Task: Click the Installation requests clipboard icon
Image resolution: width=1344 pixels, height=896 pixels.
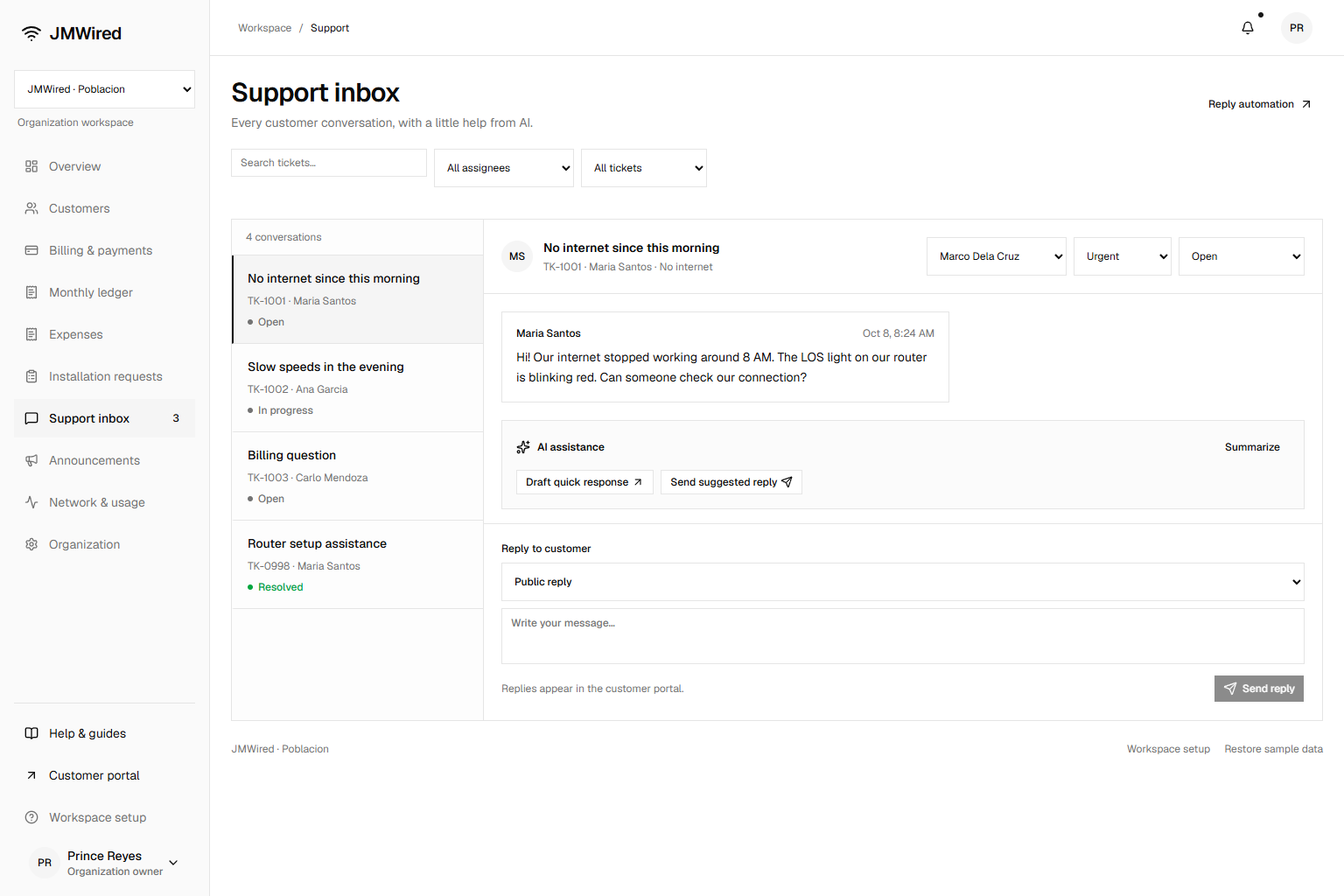Action: pyautogui.click(x=31, y=376)
